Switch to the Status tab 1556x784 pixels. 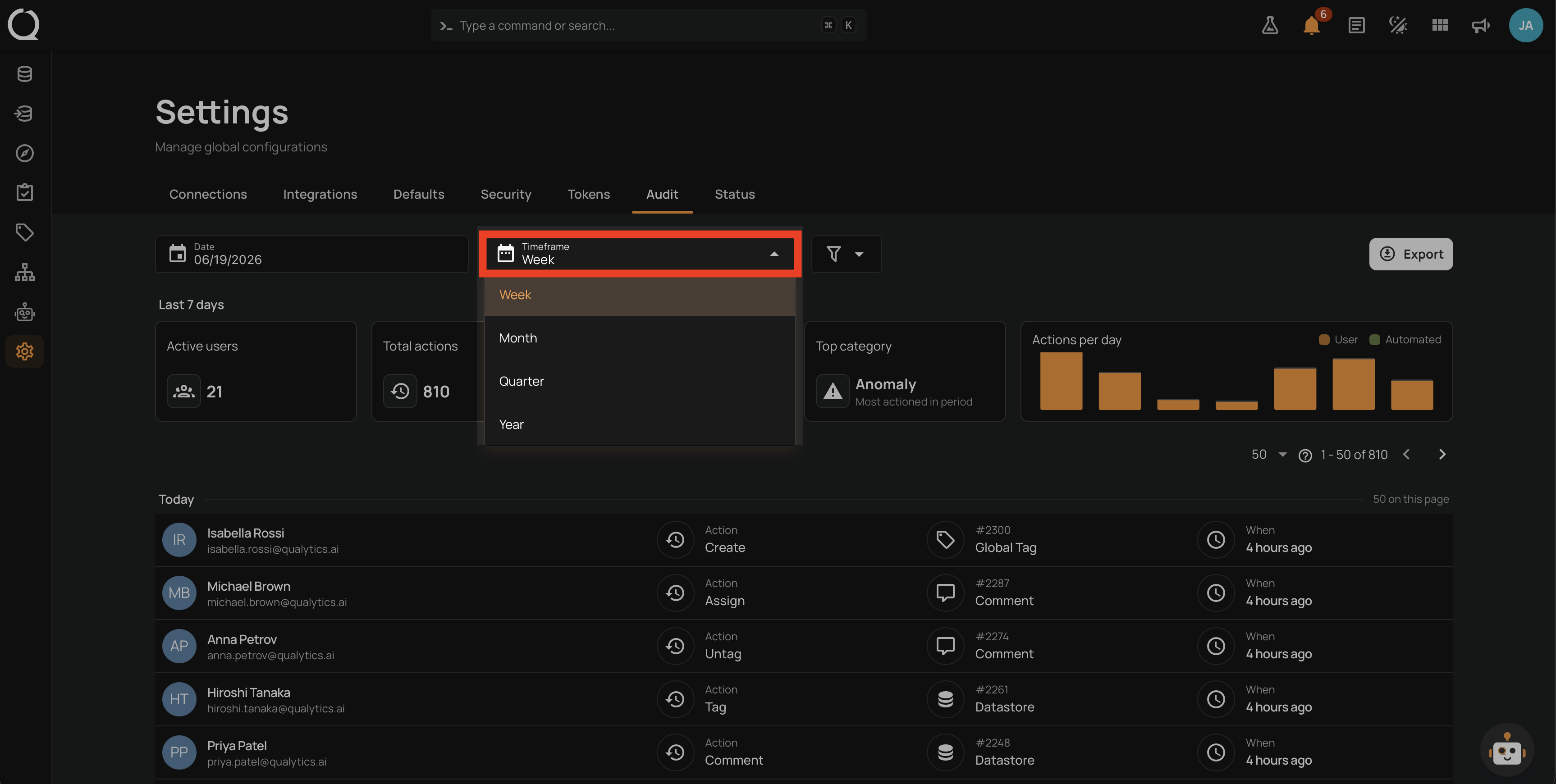[x=735, y=195]
